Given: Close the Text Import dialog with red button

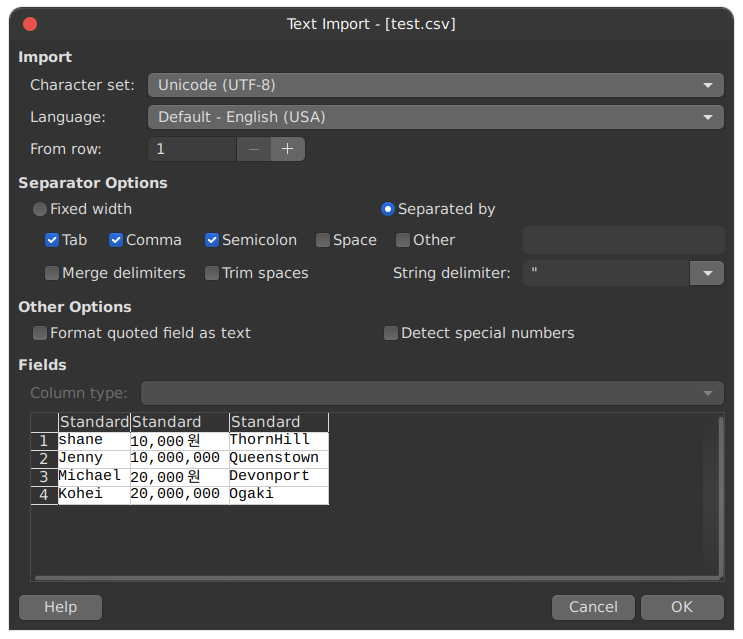Looking at the screenshot, I should [30, 24].
